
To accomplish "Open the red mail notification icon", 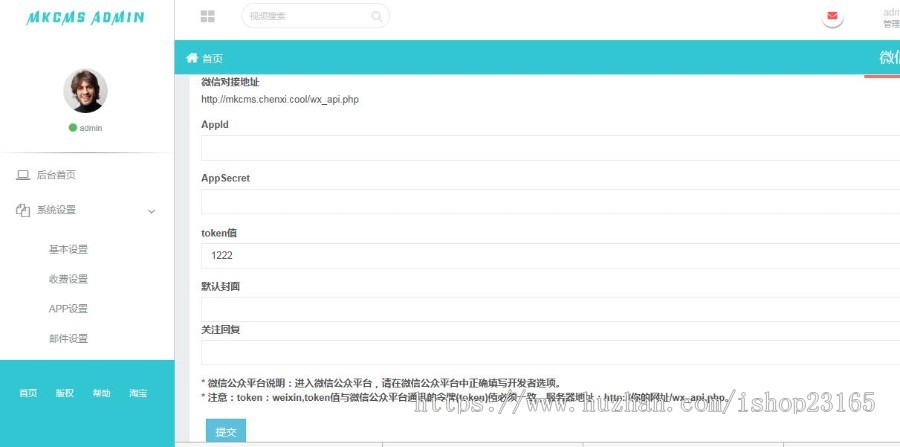I will (x=832, y=16).
